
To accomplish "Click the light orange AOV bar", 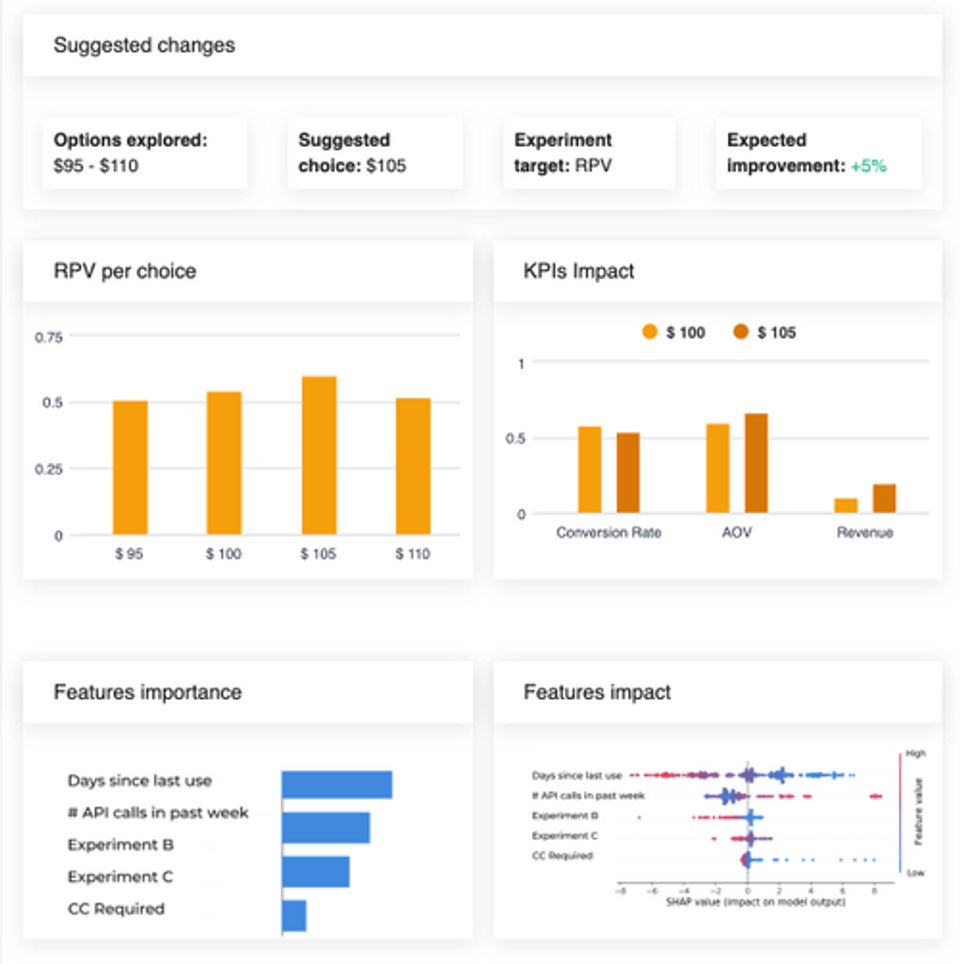I will (718, 468).
